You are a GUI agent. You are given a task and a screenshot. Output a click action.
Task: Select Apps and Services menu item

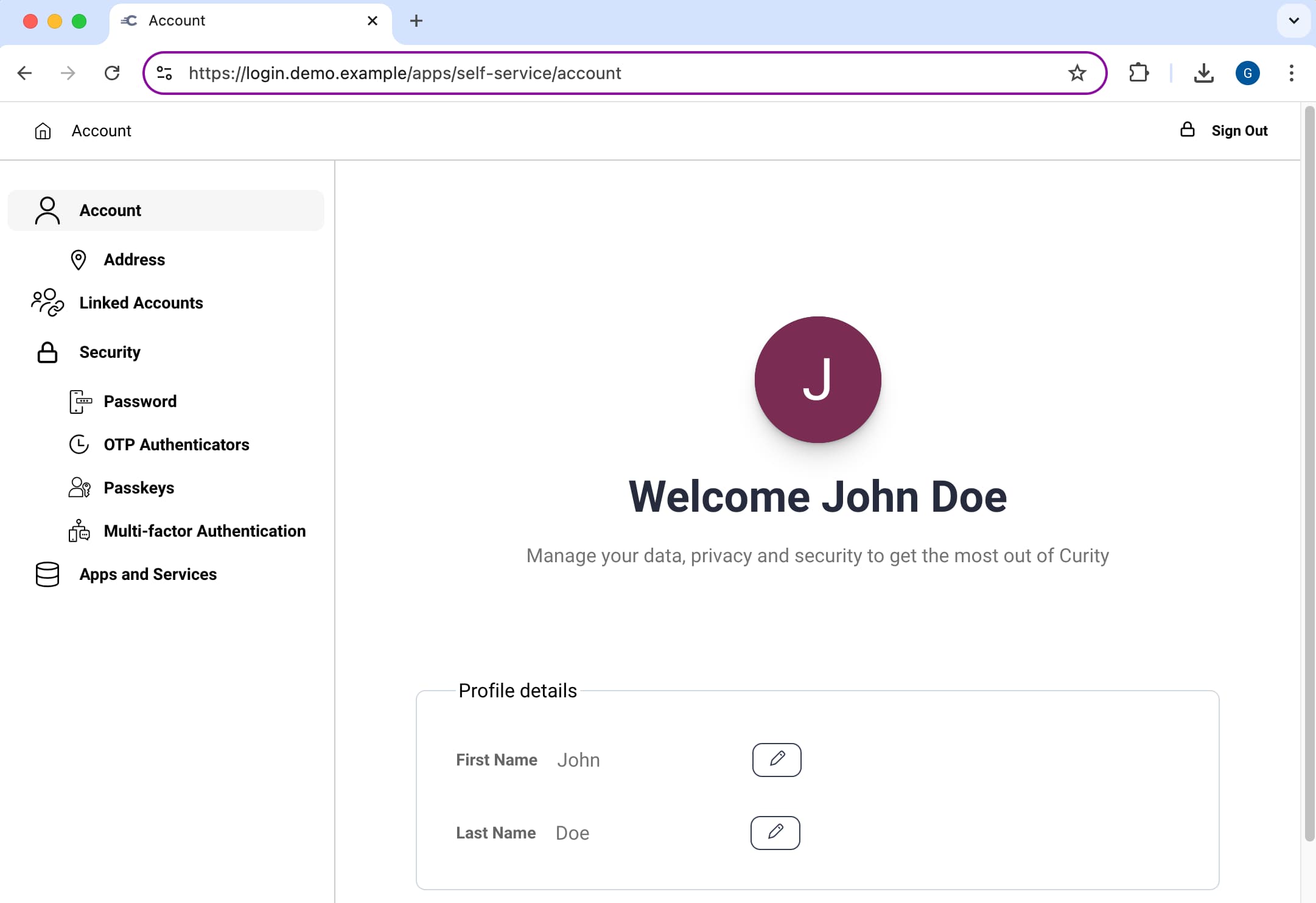(x=148, y=574)
